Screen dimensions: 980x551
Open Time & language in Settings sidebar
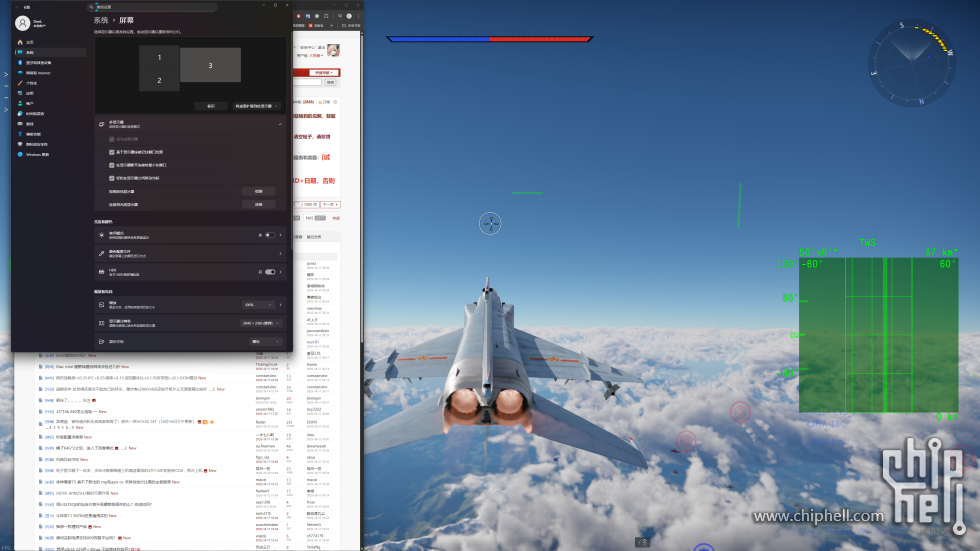coord(50,114)
